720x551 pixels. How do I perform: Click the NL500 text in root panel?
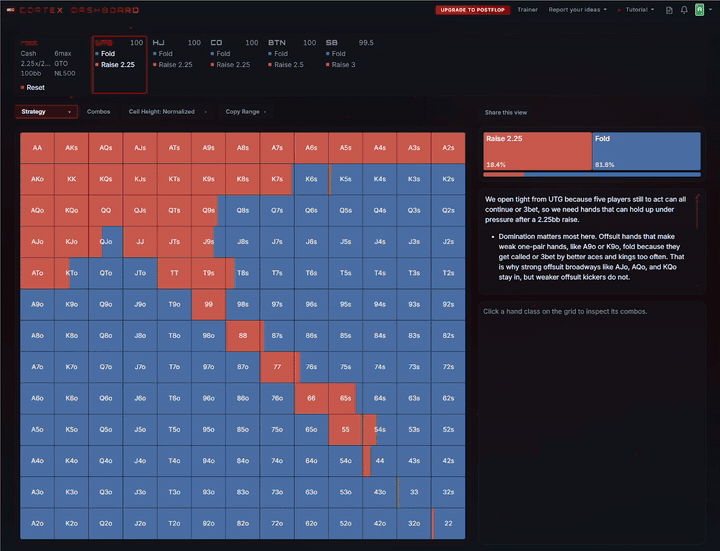pos(65,73)
